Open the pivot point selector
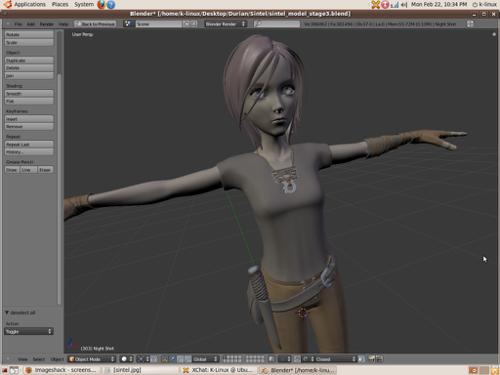Viewport: 500px width, 375px height. click(143, 359)
